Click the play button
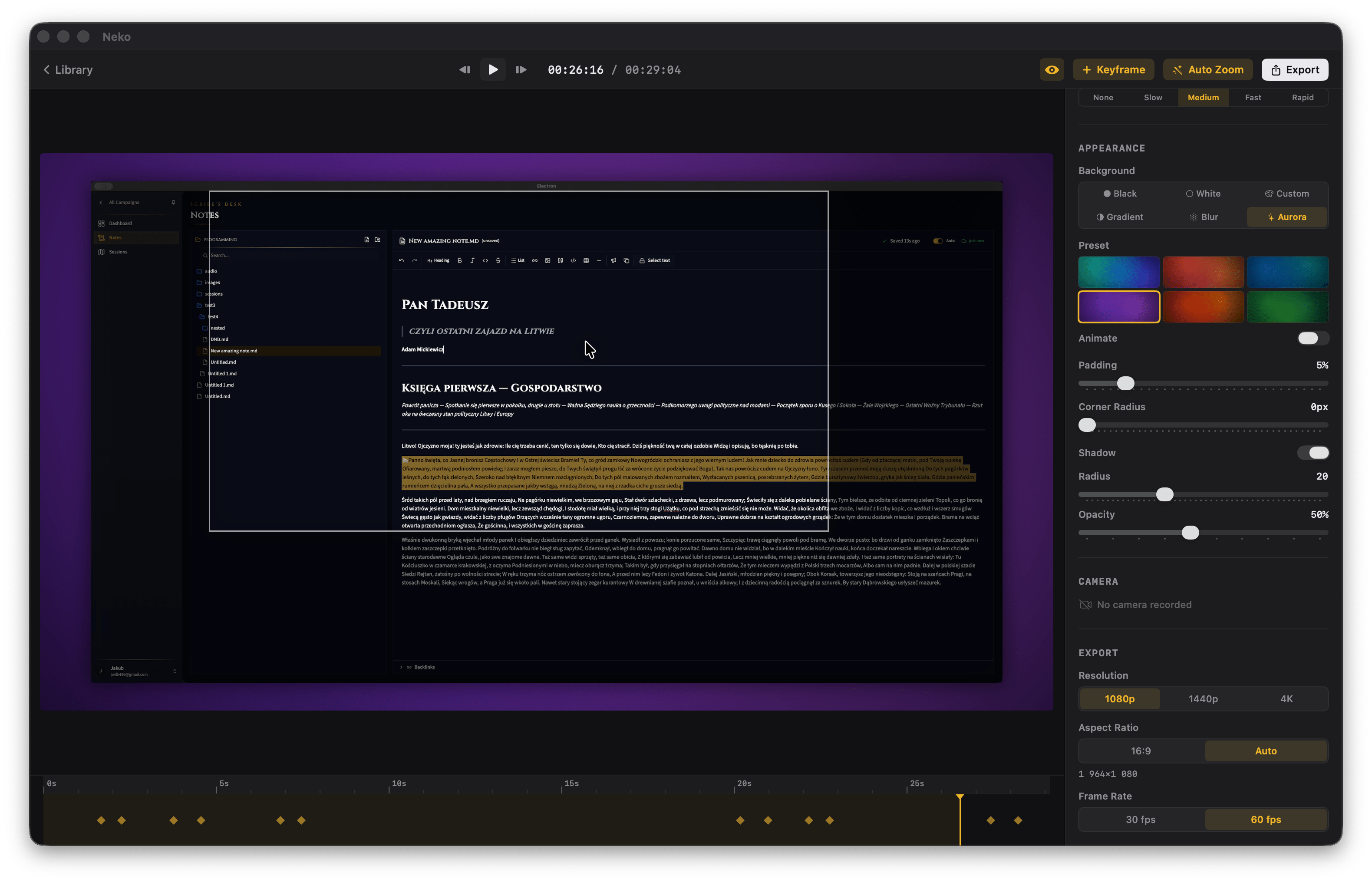1372x882 pixels. coord(493,70)
